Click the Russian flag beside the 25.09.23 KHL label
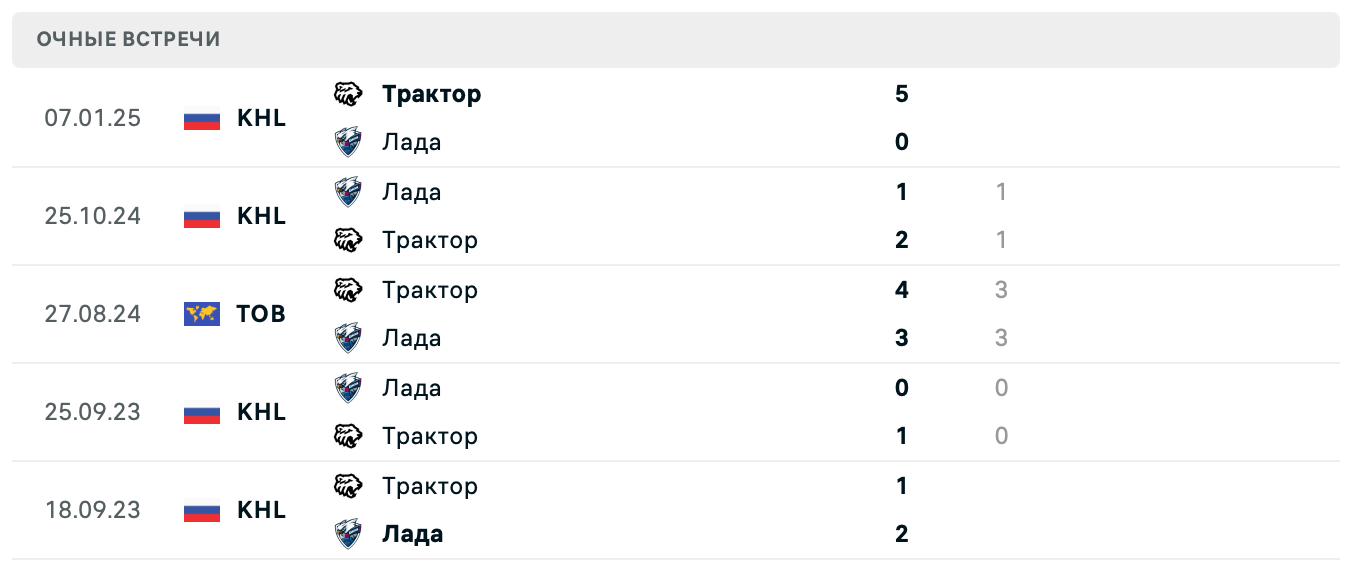Image resolution: width=1354 pixels, height=578 pixels. [x=201, y=412]
